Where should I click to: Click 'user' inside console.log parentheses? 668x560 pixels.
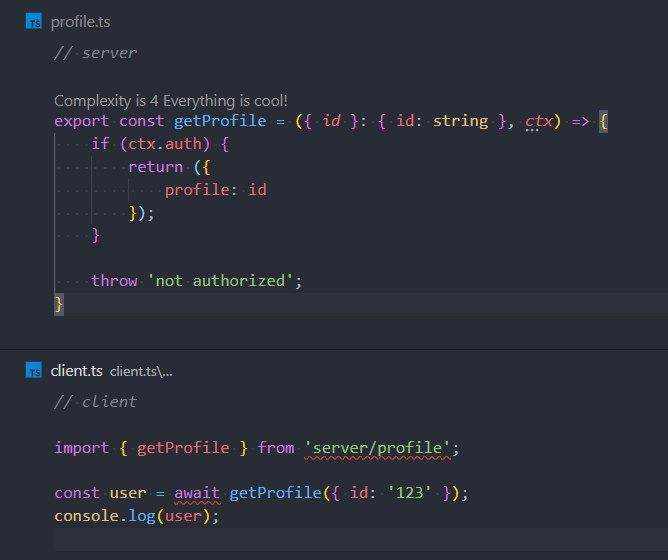point(183,516)
